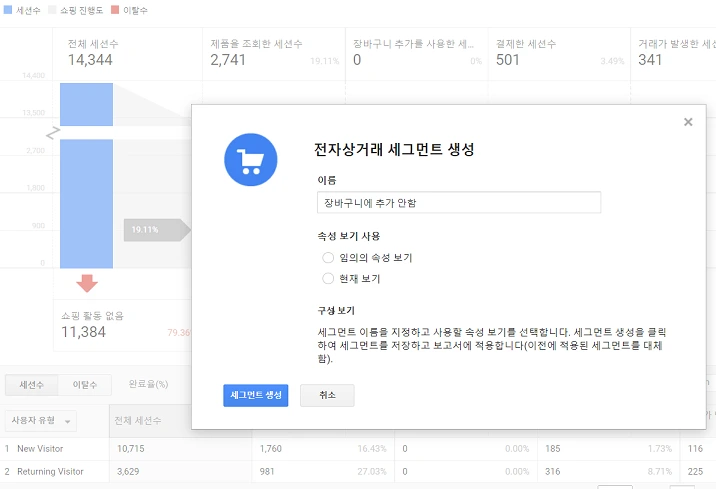
Task: Click the red abandonment down arrow
Action: pyautogui.click(x=87, y=283)
